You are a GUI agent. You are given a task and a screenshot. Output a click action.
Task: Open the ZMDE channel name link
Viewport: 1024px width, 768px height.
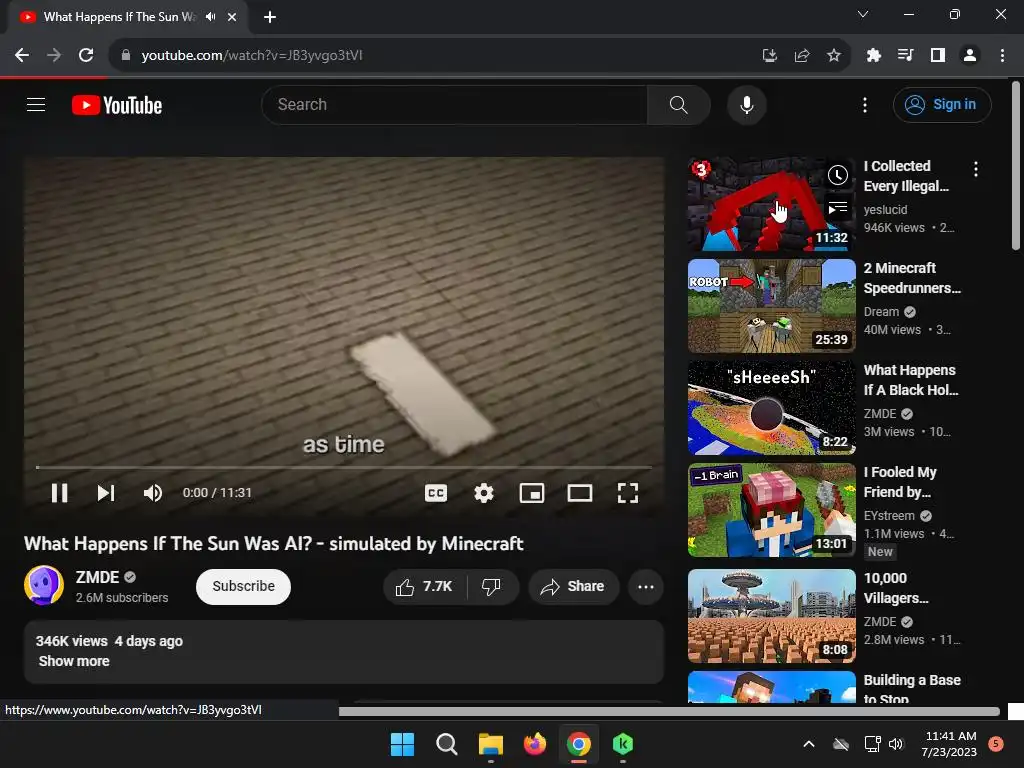[x=97, y=577]
